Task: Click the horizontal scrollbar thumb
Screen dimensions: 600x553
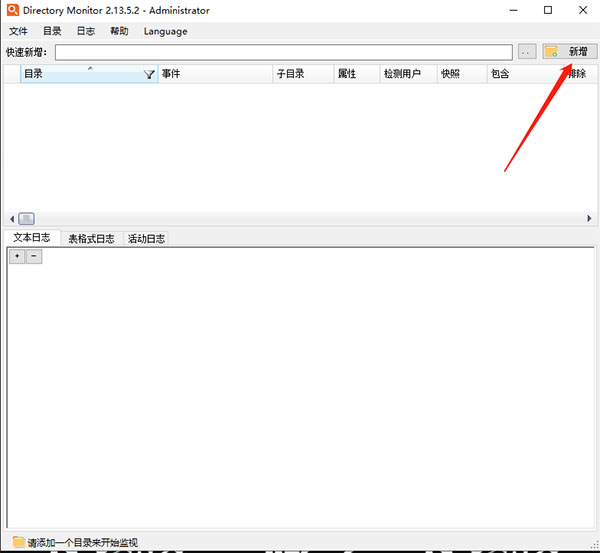Action: pos(26,219)
